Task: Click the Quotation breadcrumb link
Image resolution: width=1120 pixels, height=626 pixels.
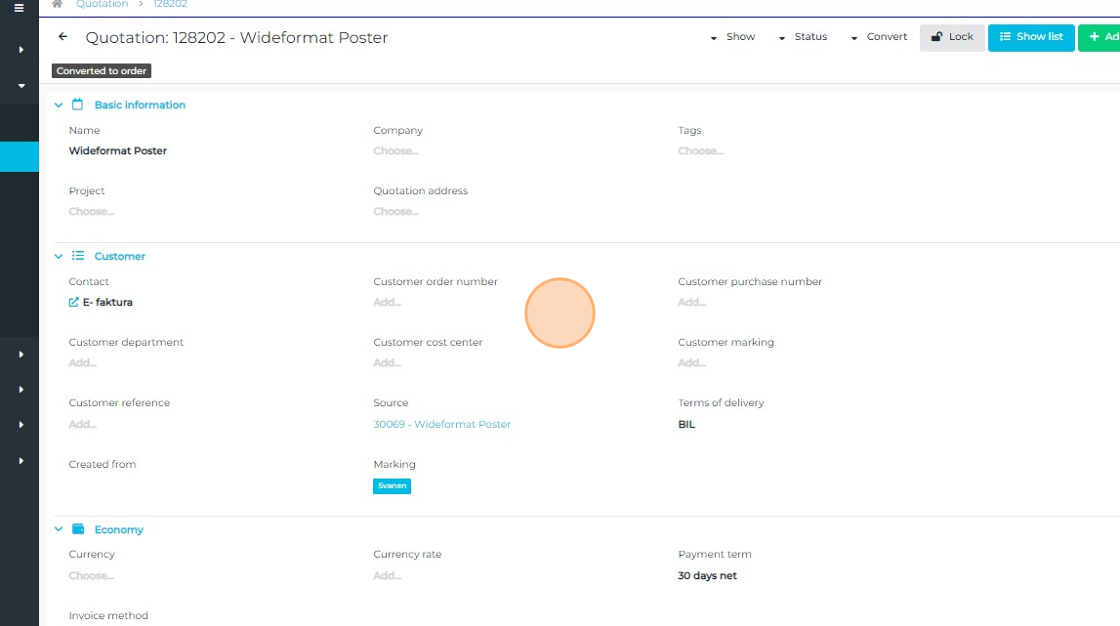Action: tap(102, 4)
